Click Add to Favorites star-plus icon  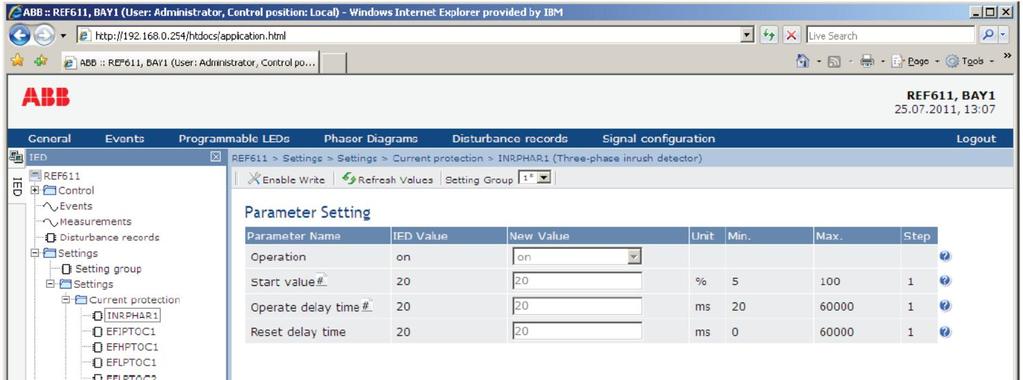(41, 61)
